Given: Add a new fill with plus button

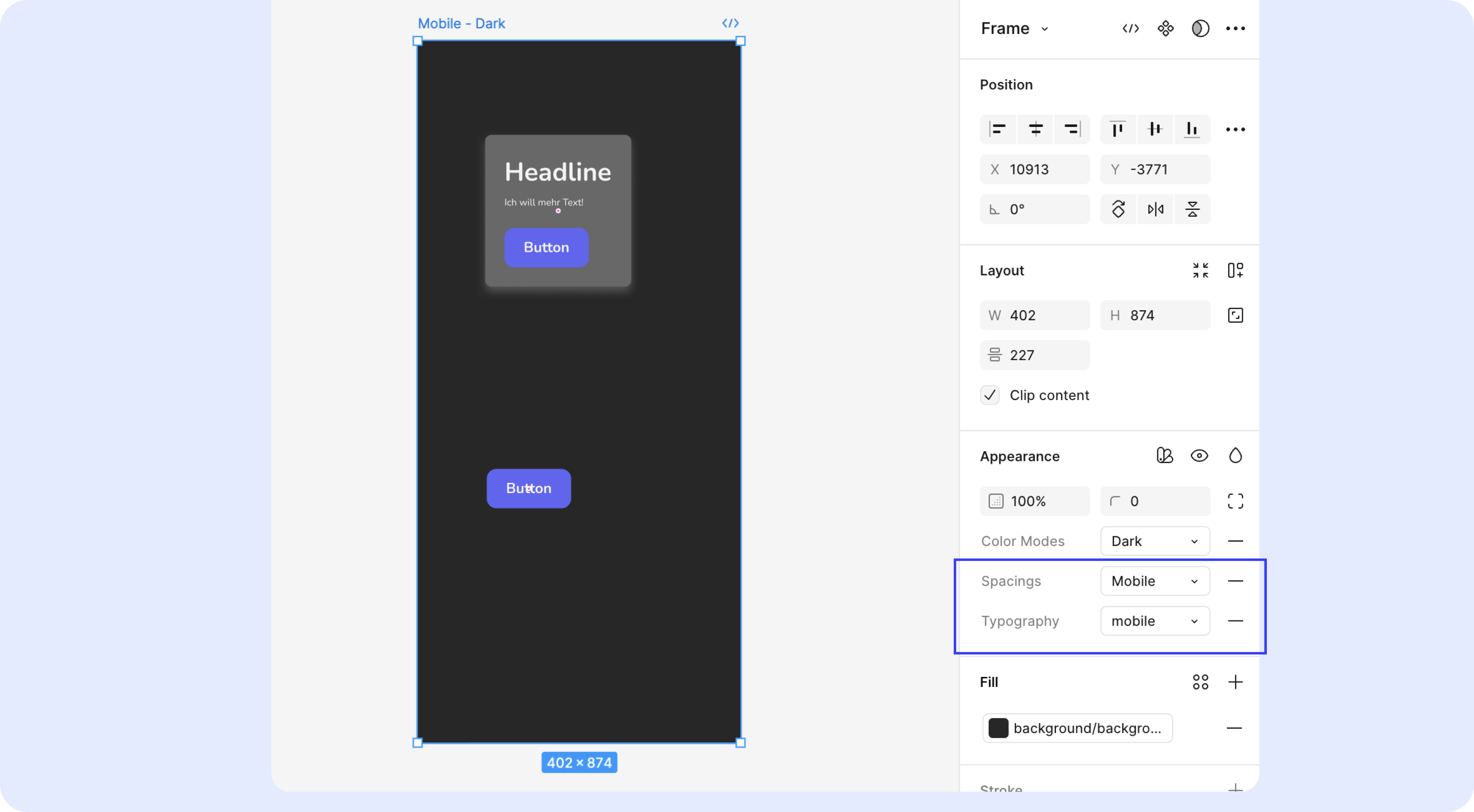Looking at the screenshot, I should (1235, 682).
